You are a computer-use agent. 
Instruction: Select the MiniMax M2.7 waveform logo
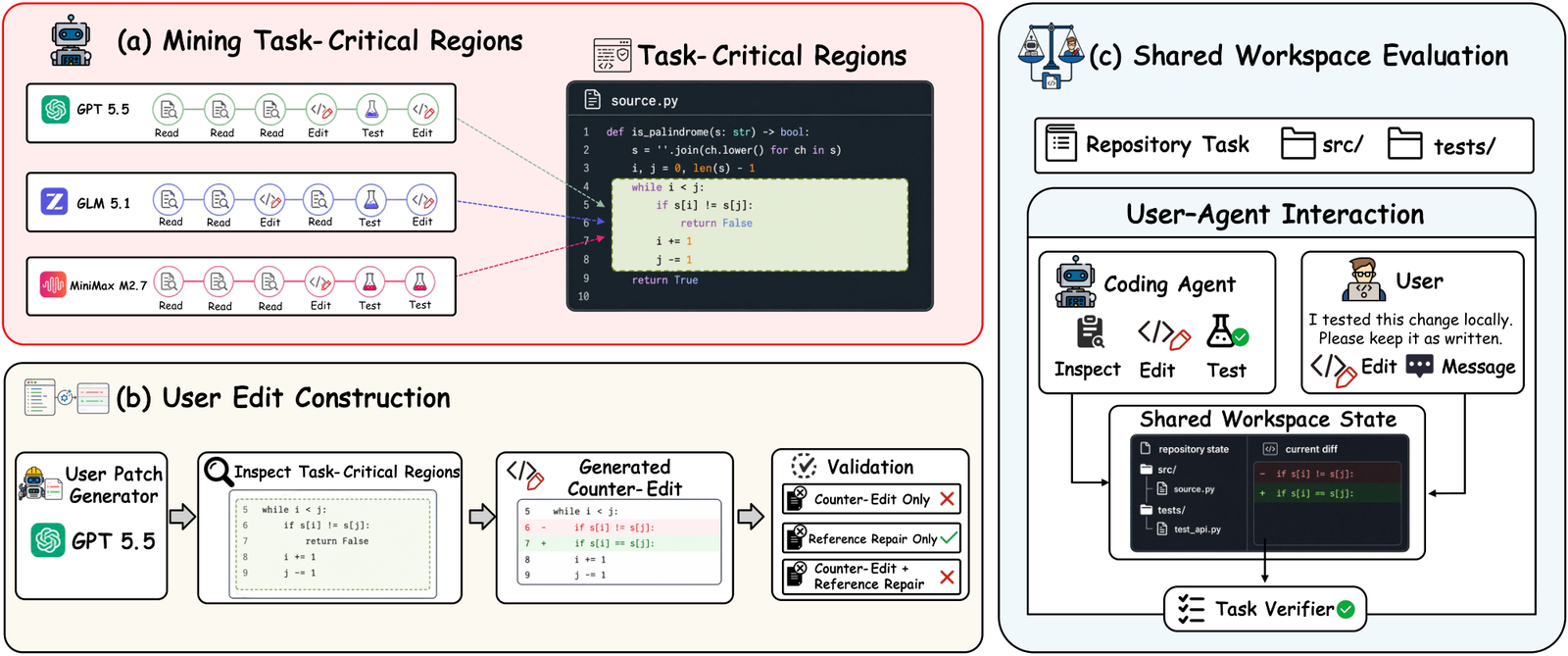53,285
